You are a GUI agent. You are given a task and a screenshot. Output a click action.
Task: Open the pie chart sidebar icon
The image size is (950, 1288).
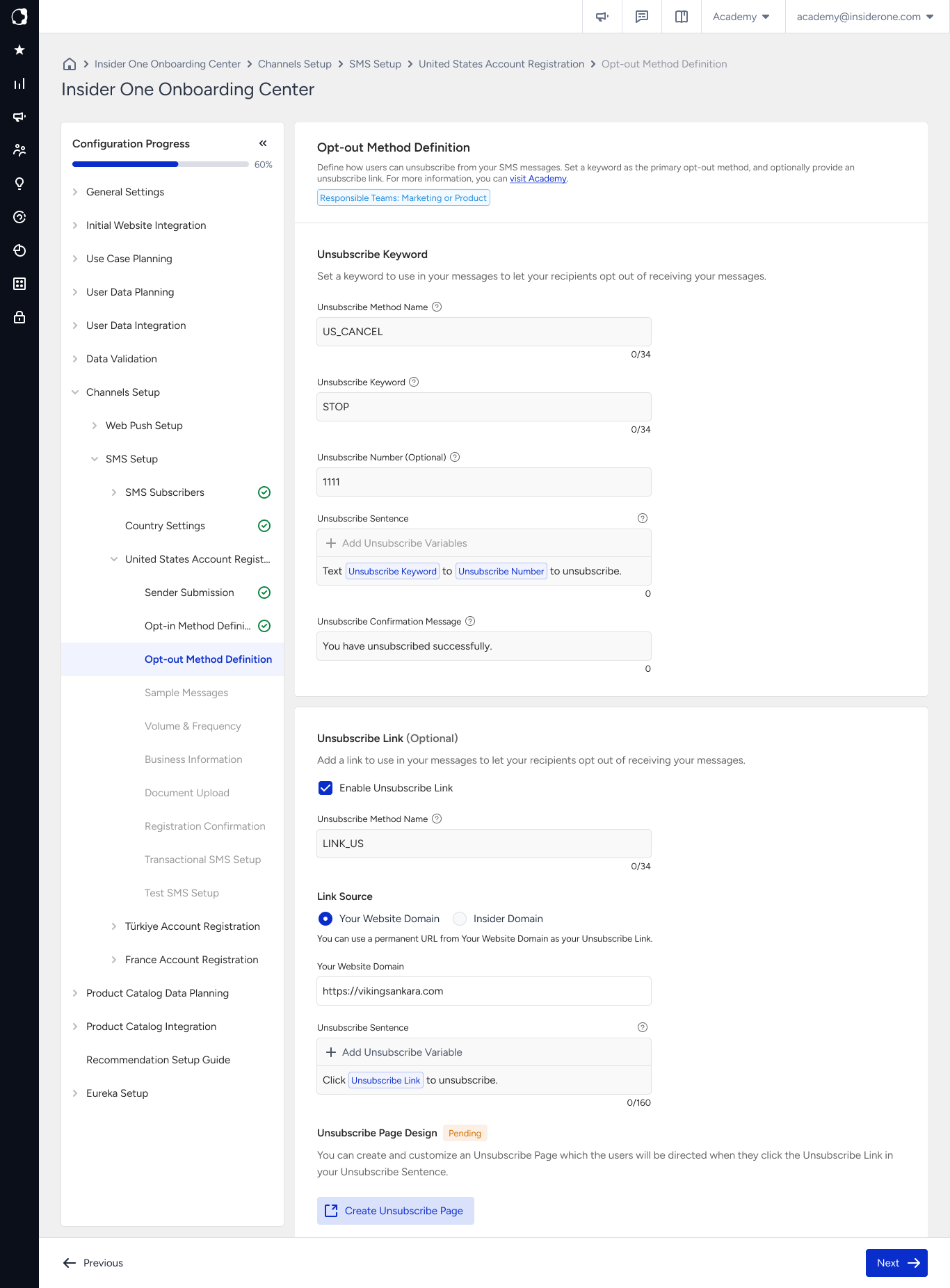[x=19, y=250]
